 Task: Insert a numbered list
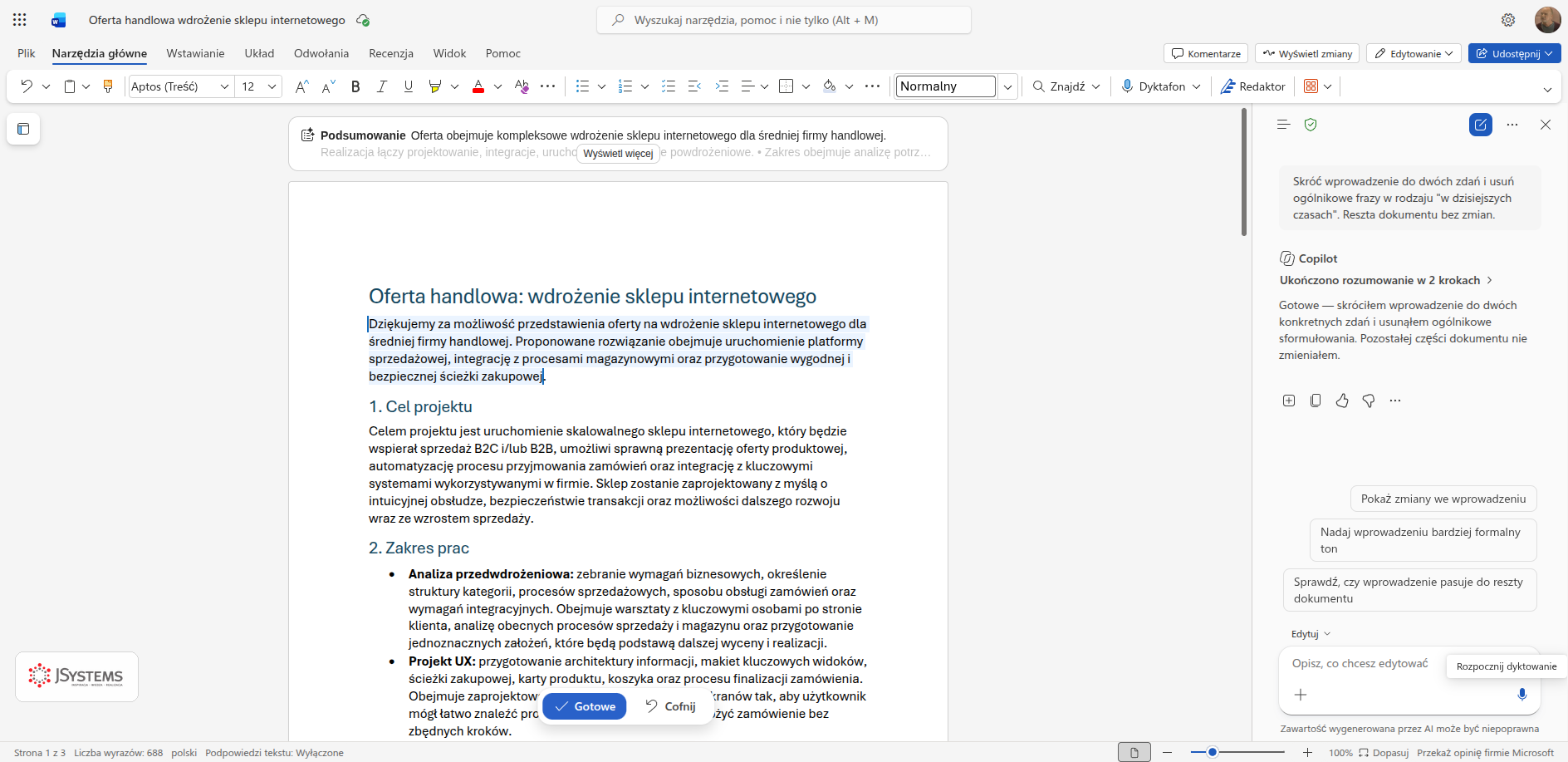pos(626,86)
